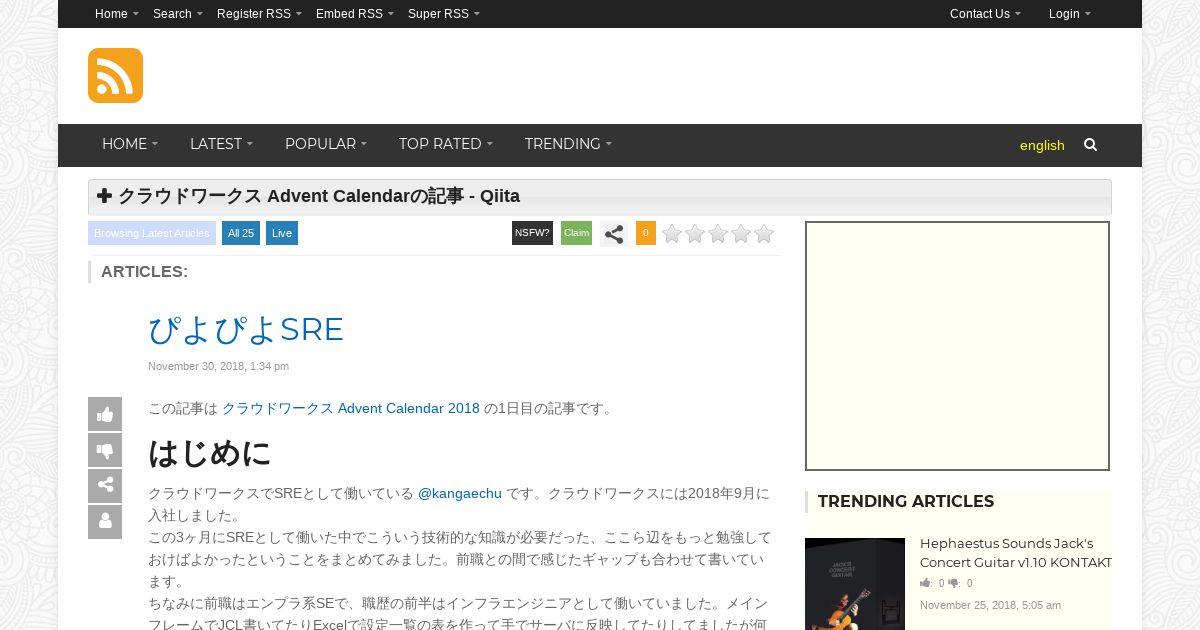The width and height of the screenshot is (1200, 630).
Task: Open the Search dropdown in top bar
Action: point(177,14)
